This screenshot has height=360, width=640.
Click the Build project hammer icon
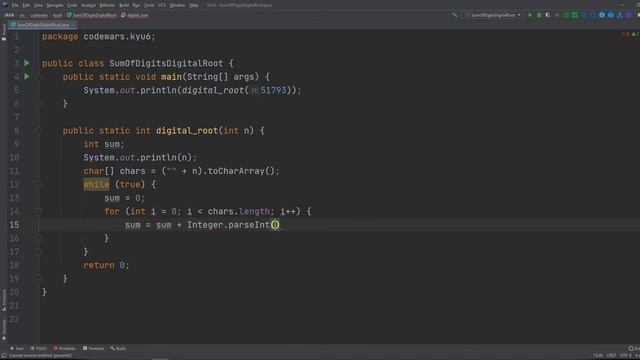(x=455, y=15)
